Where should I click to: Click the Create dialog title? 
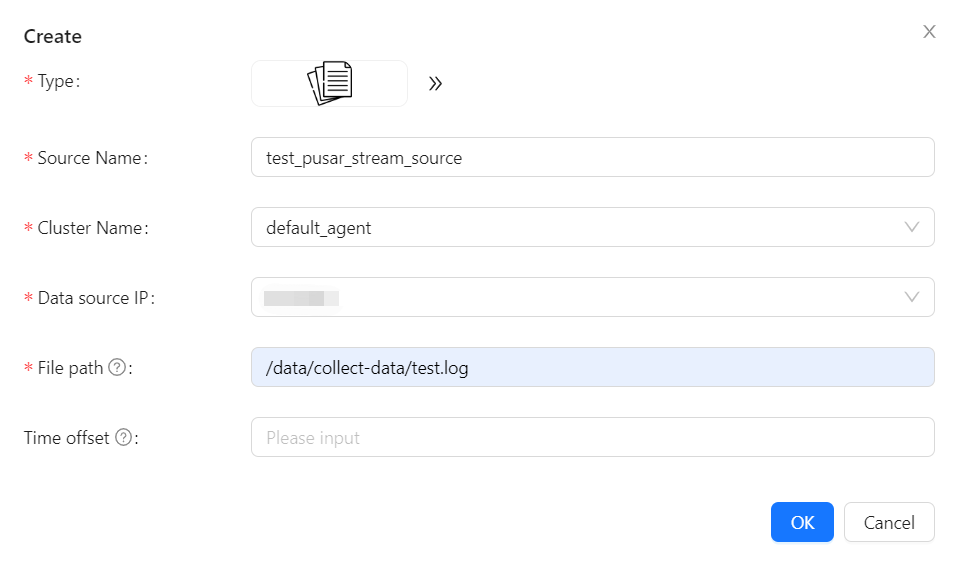53,37
